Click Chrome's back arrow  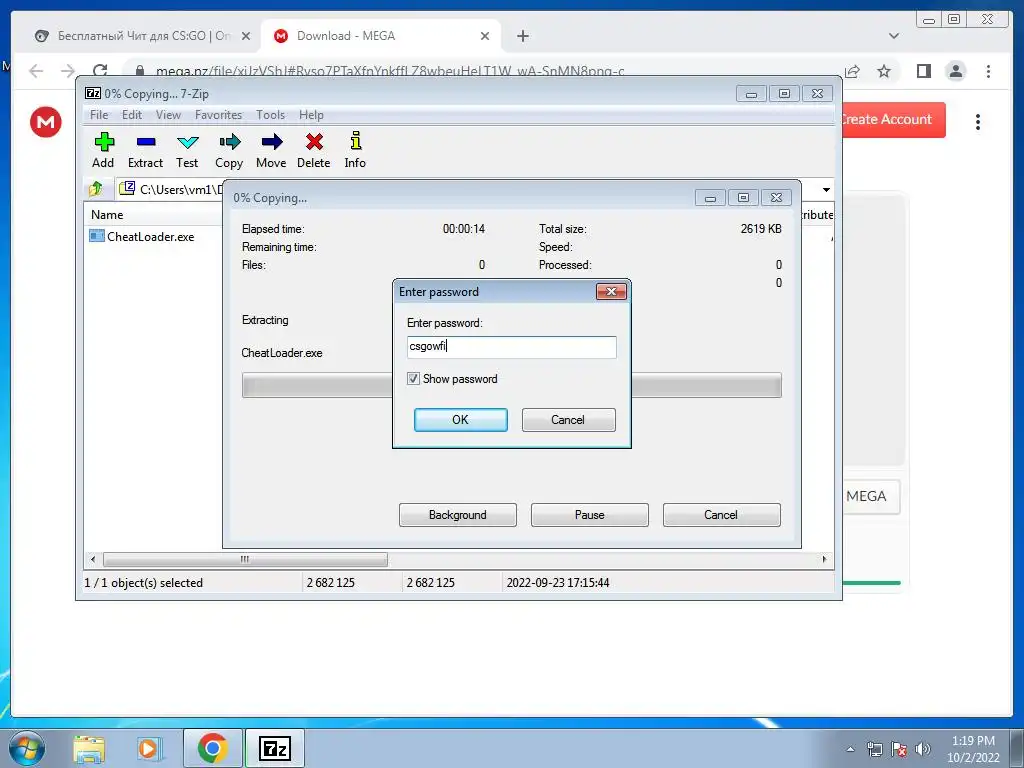(36, 71)
